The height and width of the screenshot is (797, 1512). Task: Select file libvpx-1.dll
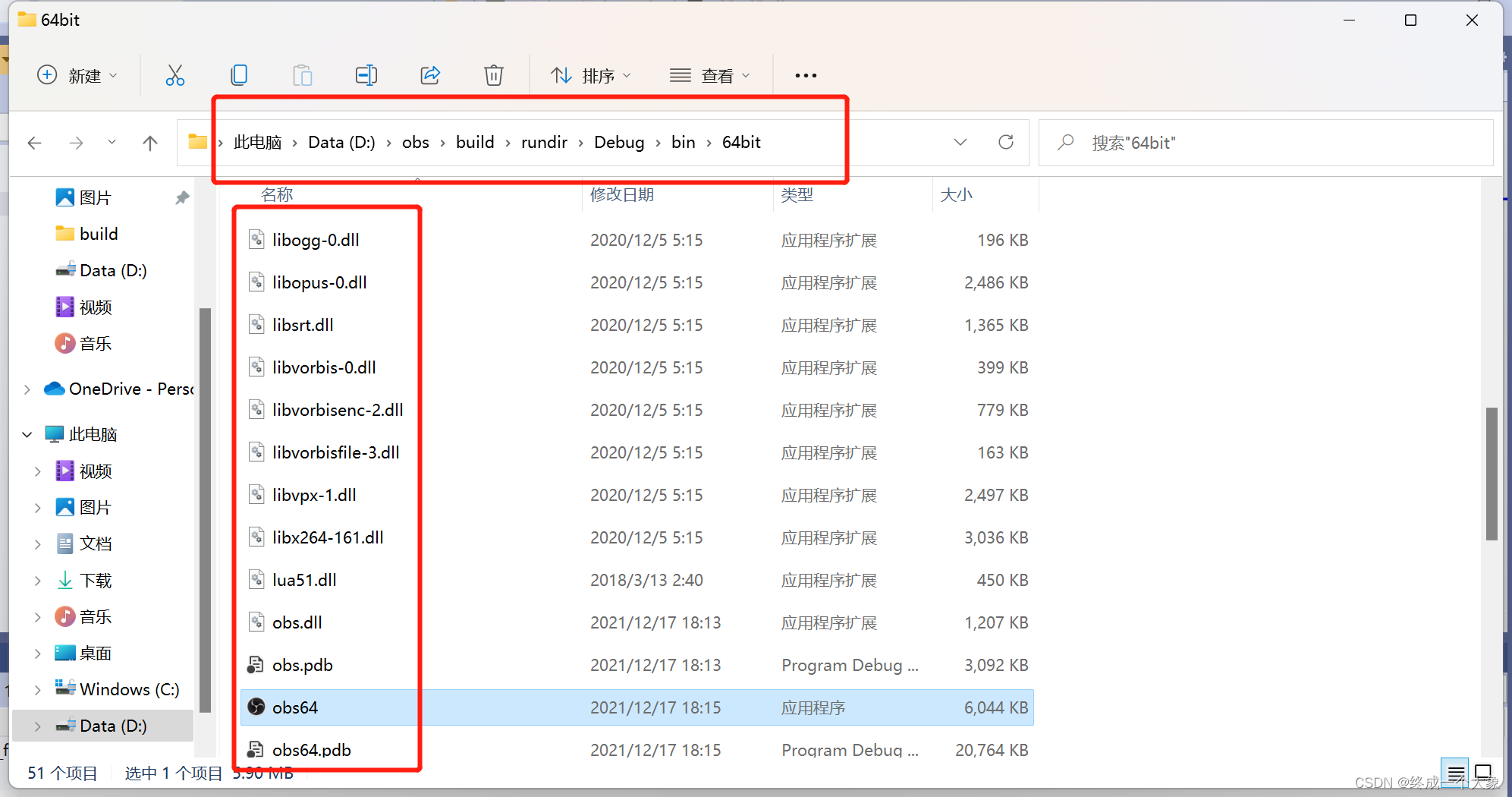(x=314, y=495)
